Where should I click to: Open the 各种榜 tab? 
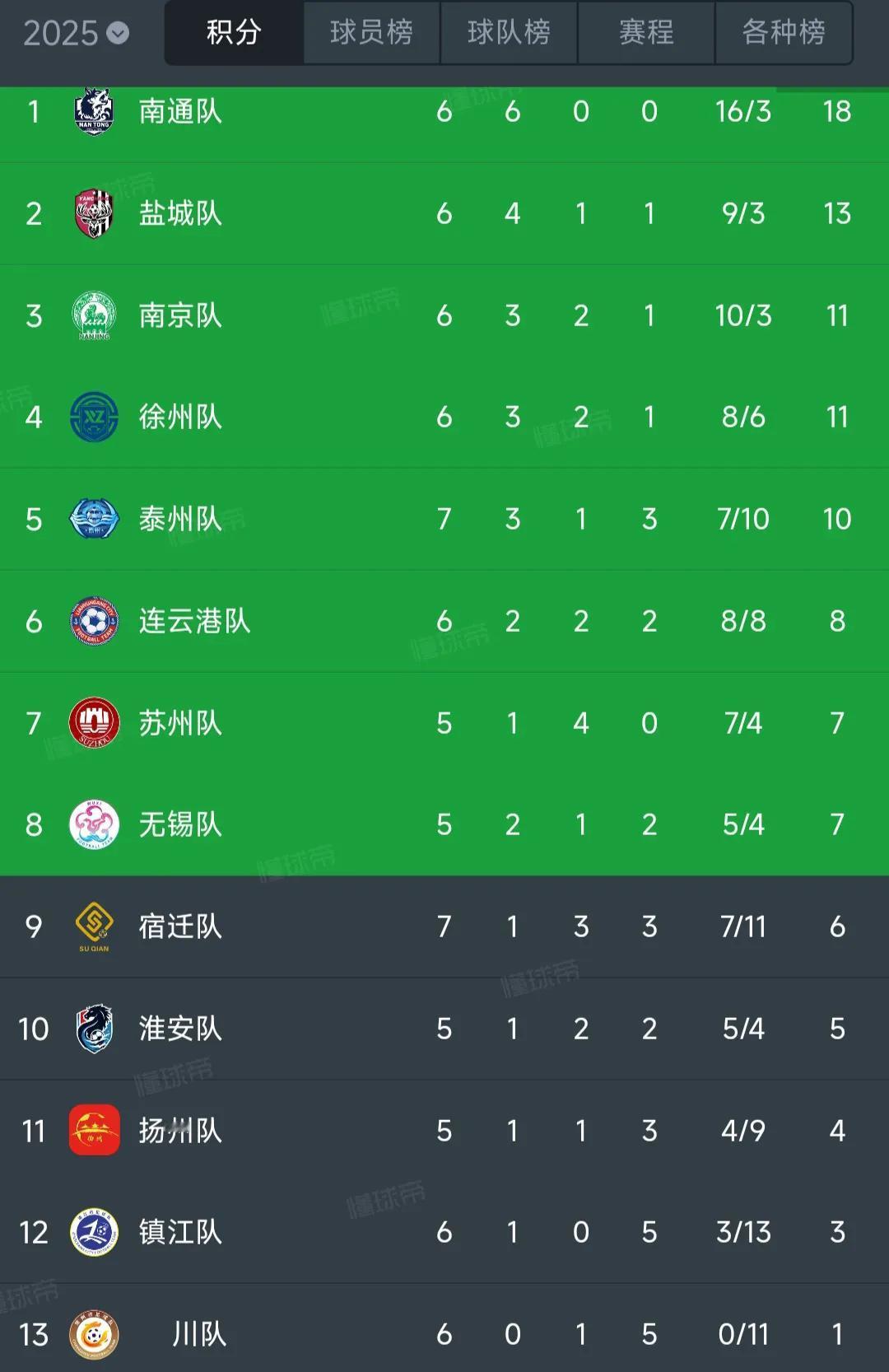pyautogui.click(x=784, y=33)
